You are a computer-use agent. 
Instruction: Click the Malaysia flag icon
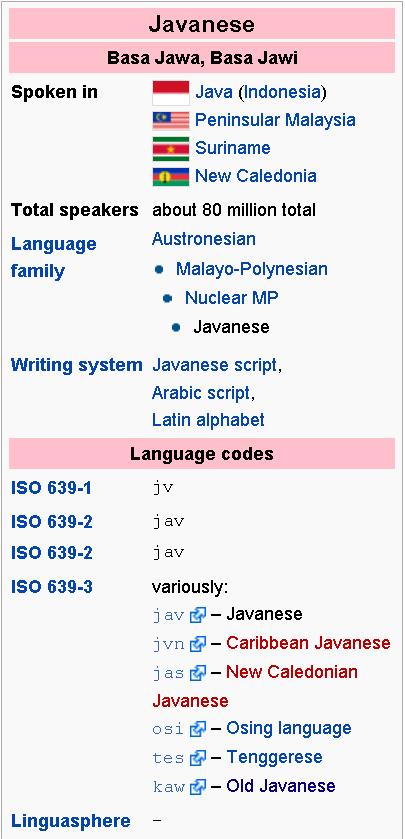[x=171, y=120]
